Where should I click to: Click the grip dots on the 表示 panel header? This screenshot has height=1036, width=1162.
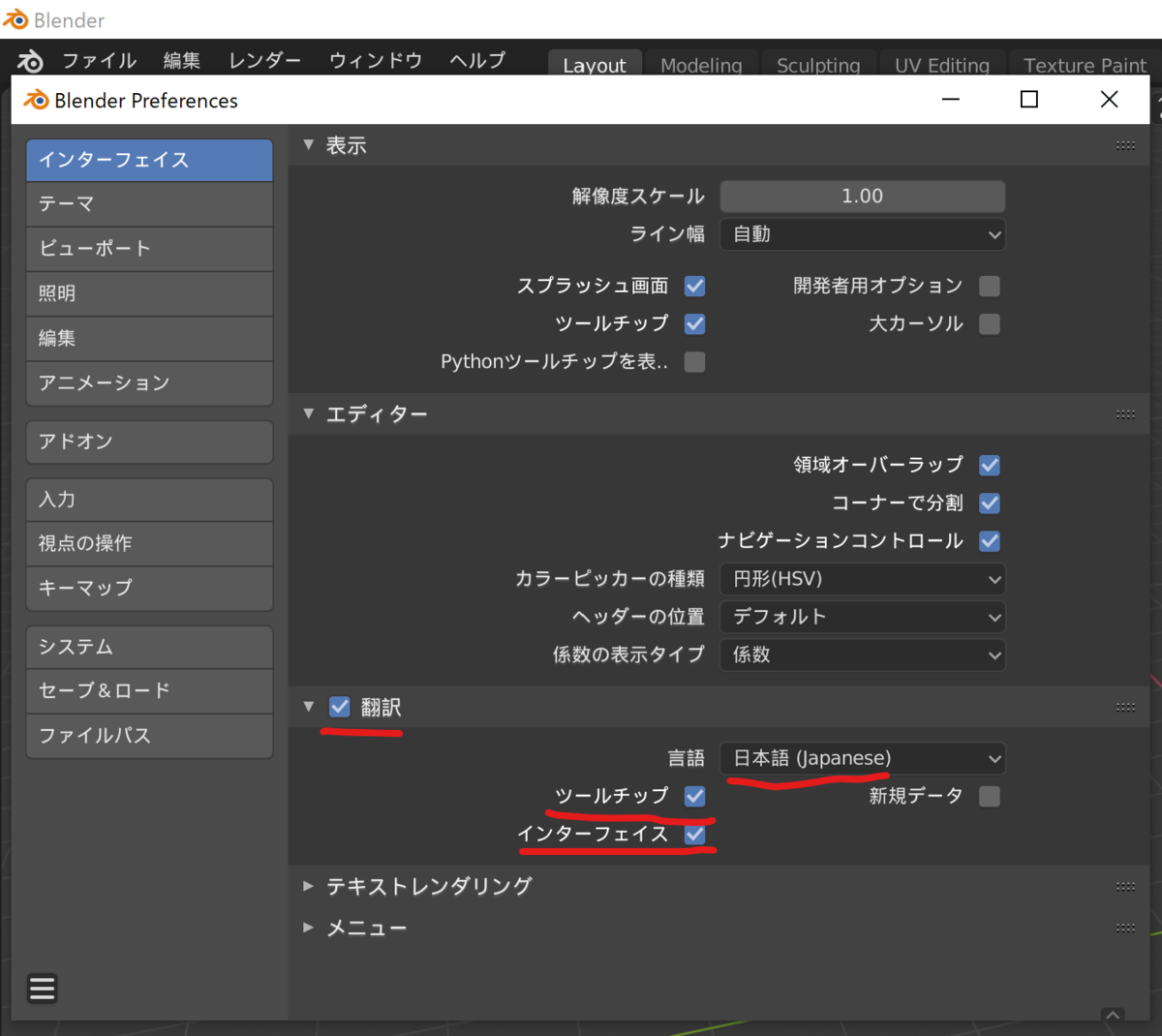click(x=1125, y=146)
